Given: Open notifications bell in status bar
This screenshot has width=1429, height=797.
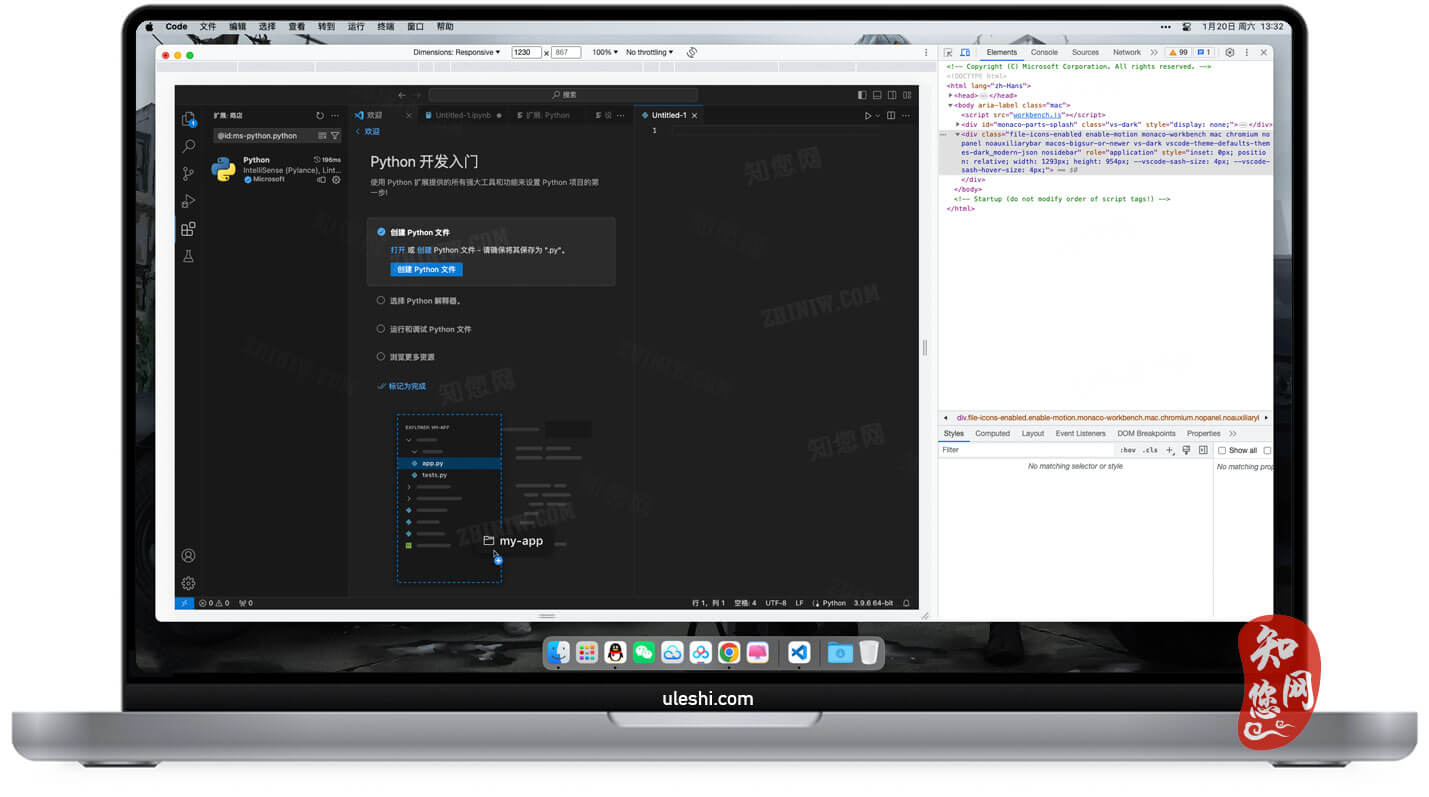Looking at the screenshot, I should 907,603.
